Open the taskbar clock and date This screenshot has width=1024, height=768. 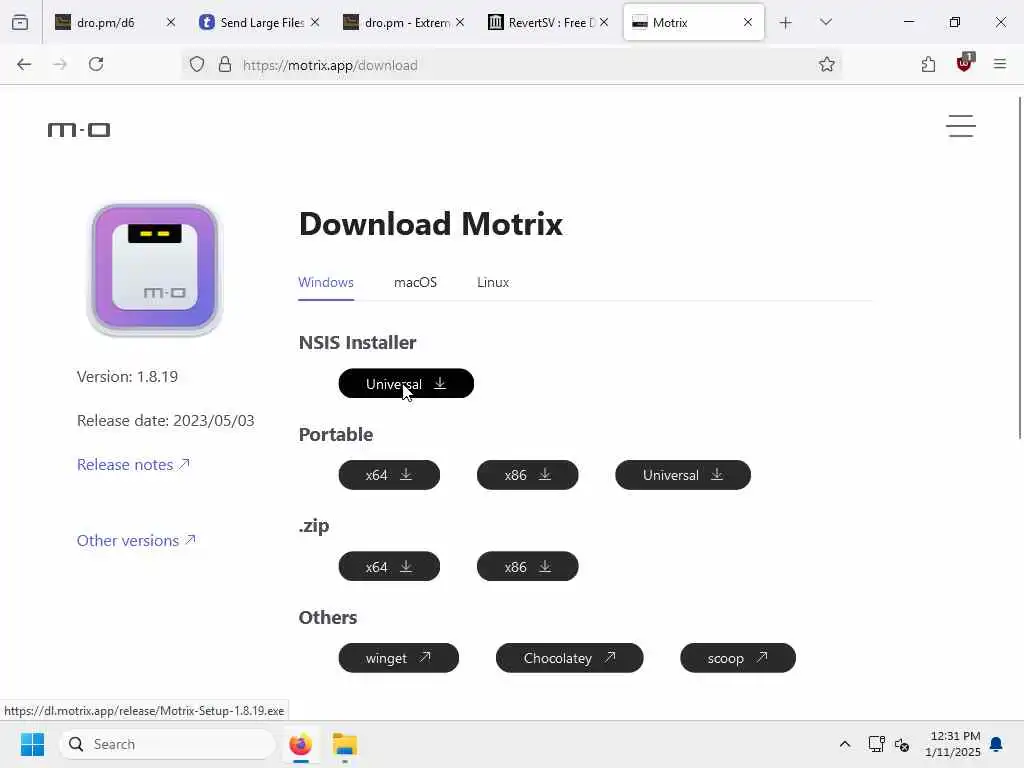click(x=953, y=744)
